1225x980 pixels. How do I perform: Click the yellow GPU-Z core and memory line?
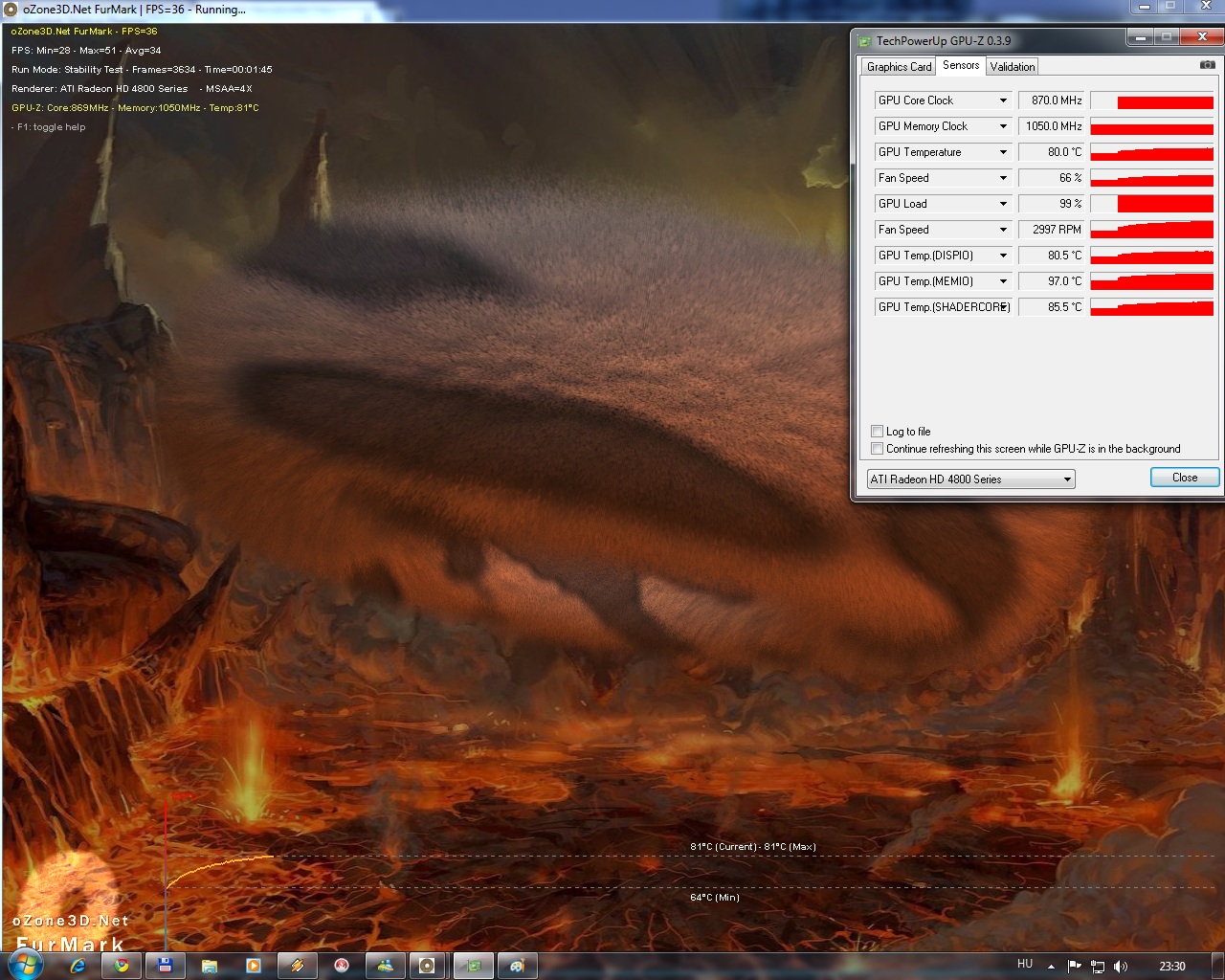click(x=135, y=108)
